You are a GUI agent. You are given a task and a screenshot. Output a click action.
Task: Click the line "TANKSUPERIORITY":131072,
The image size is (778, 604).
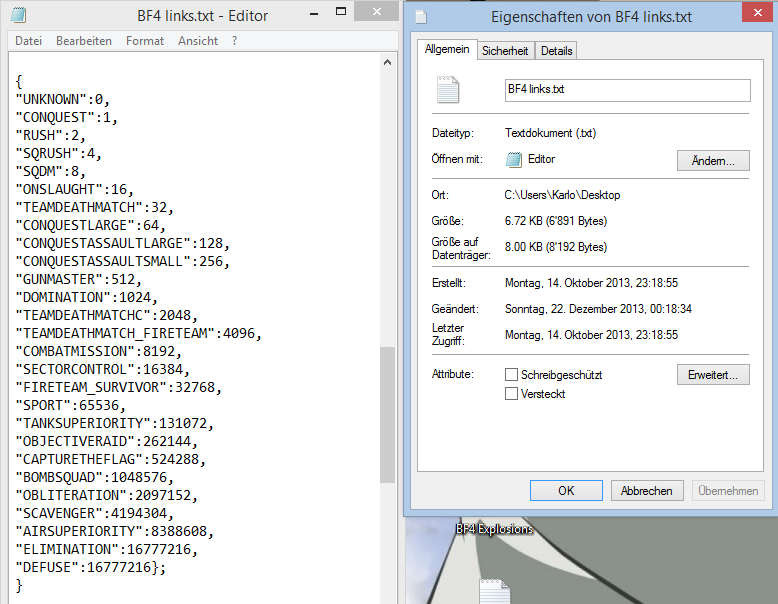pyautogui.click(x=115, y=423)
